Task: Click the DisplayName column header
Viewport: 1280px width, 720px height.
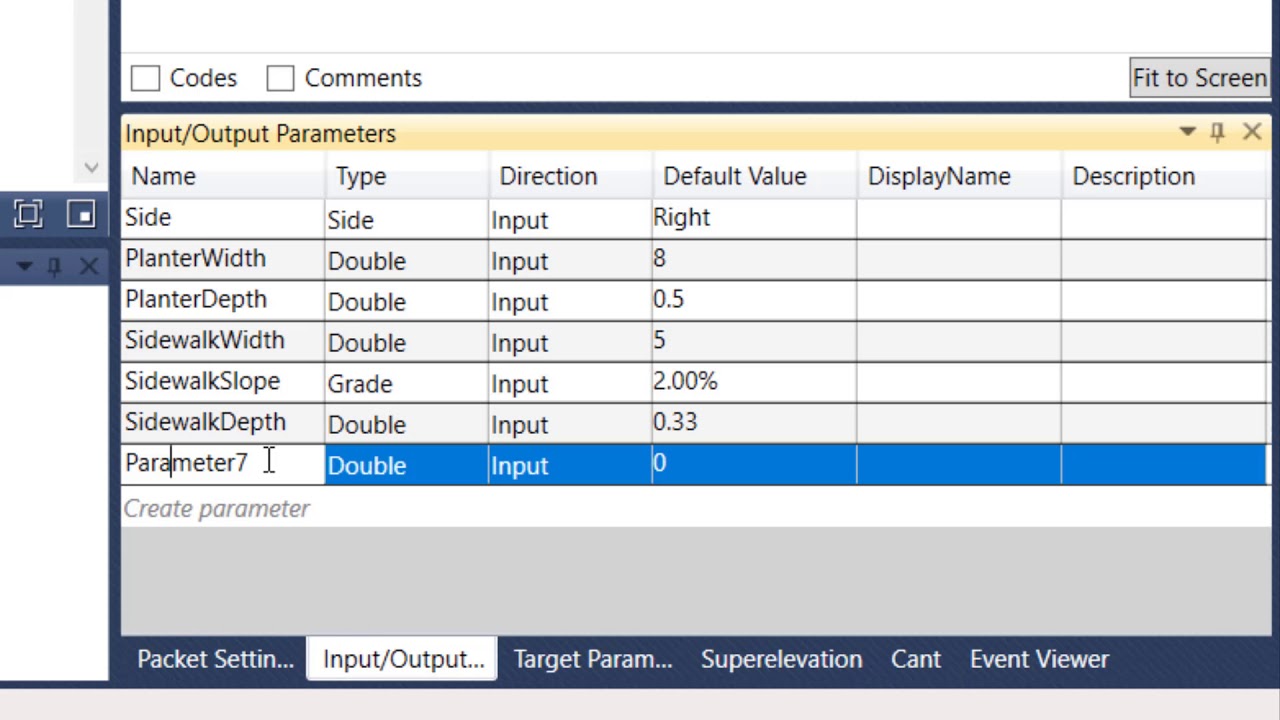Action: (959, 176)
